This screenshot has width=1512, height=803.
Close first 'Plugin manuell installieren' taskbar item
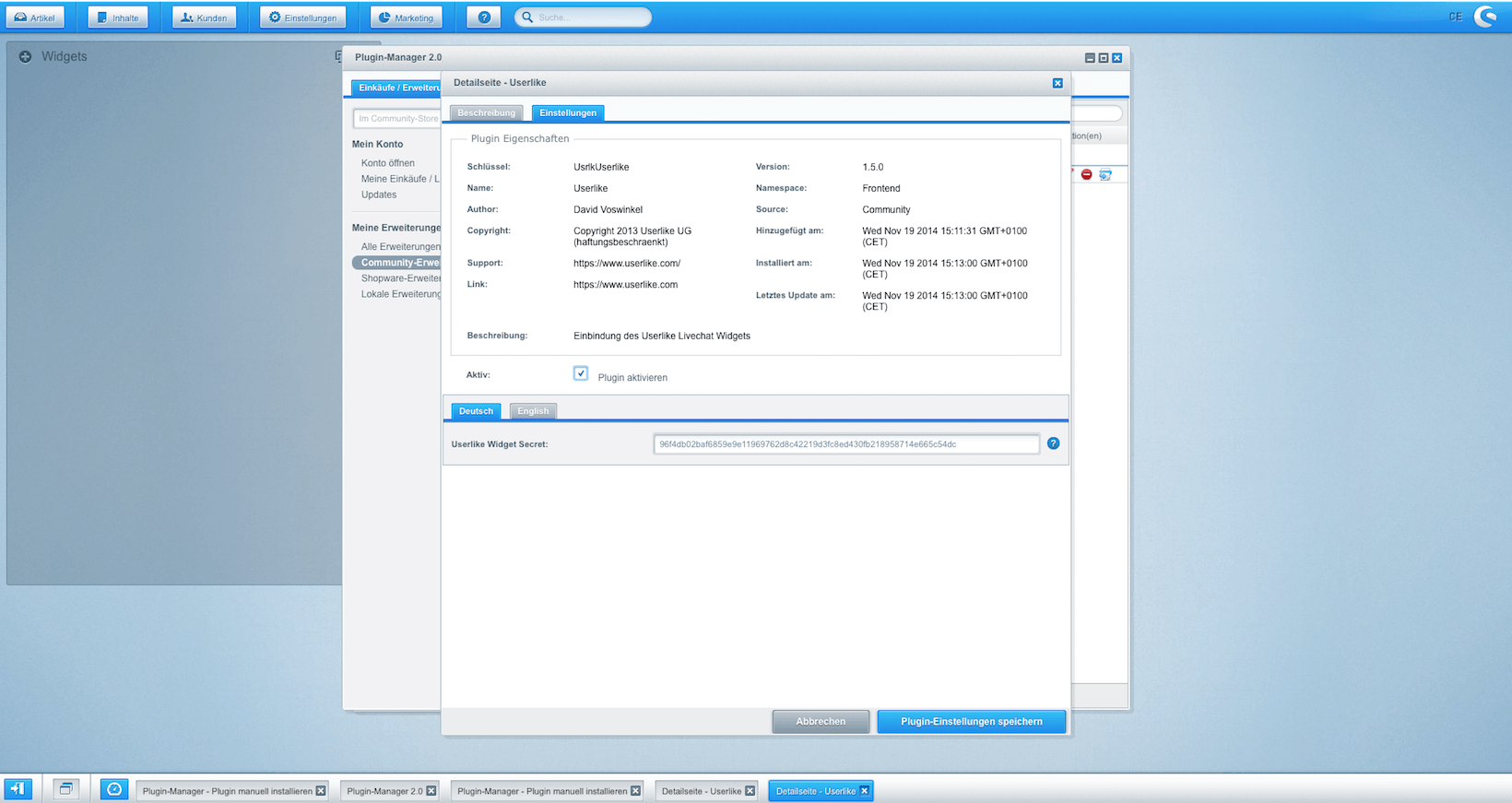click(x=321, y=791)
